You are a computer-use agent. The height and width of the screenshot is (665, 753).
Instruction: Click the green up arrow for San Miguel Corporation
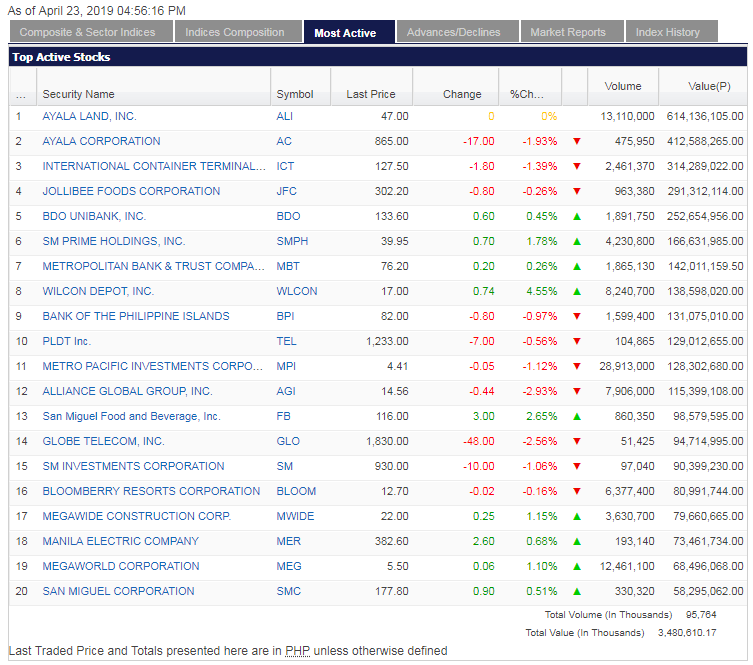pyautogui.click(x=576, y=591)
